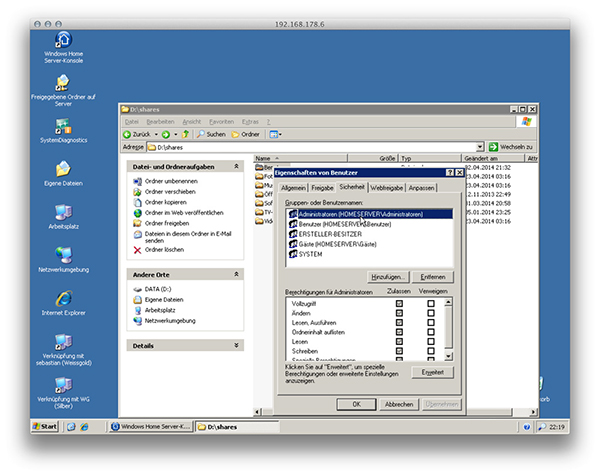
Task: Switch to Freigabe tab
Action: coord(322,188)
